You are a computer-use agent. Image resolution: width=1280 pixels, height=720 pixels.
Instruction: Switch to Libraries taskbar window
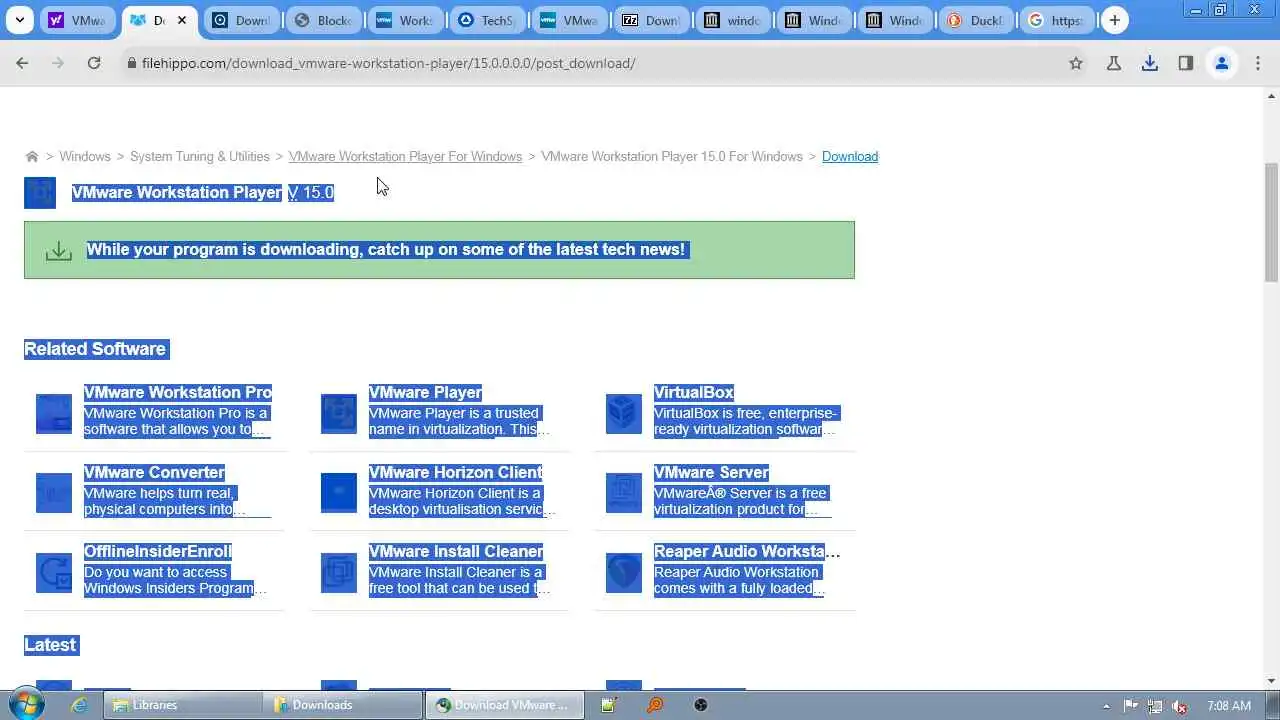point(181,705)
